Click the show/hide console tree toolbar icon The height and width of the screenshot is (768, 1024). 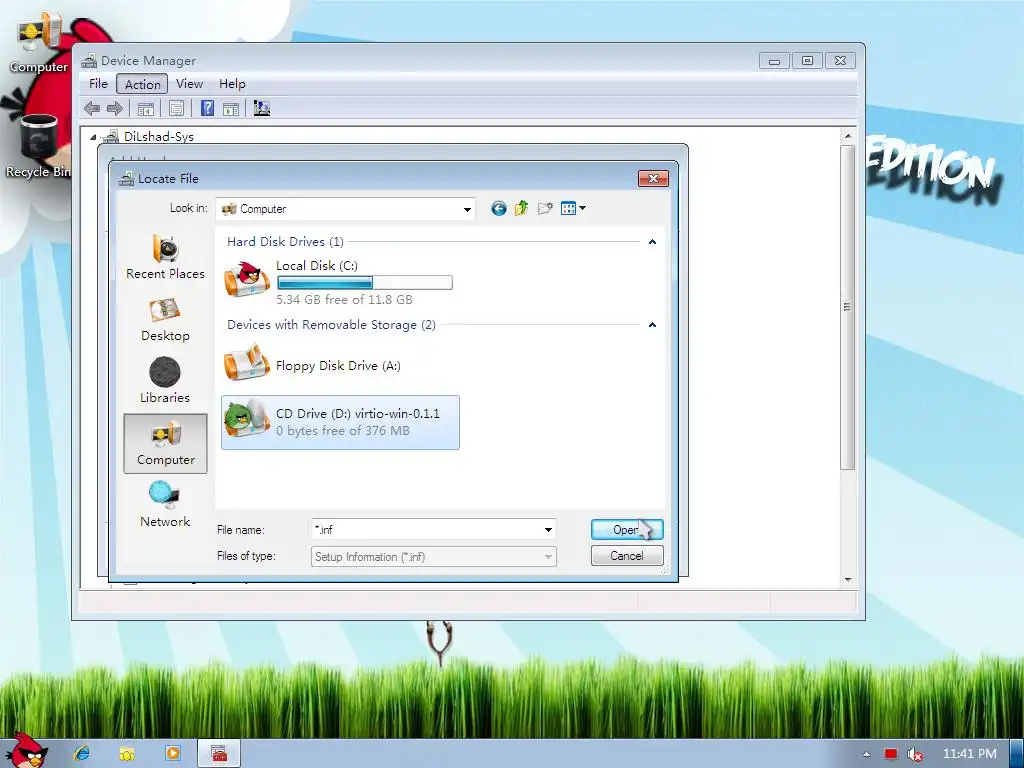pos(146,108)
